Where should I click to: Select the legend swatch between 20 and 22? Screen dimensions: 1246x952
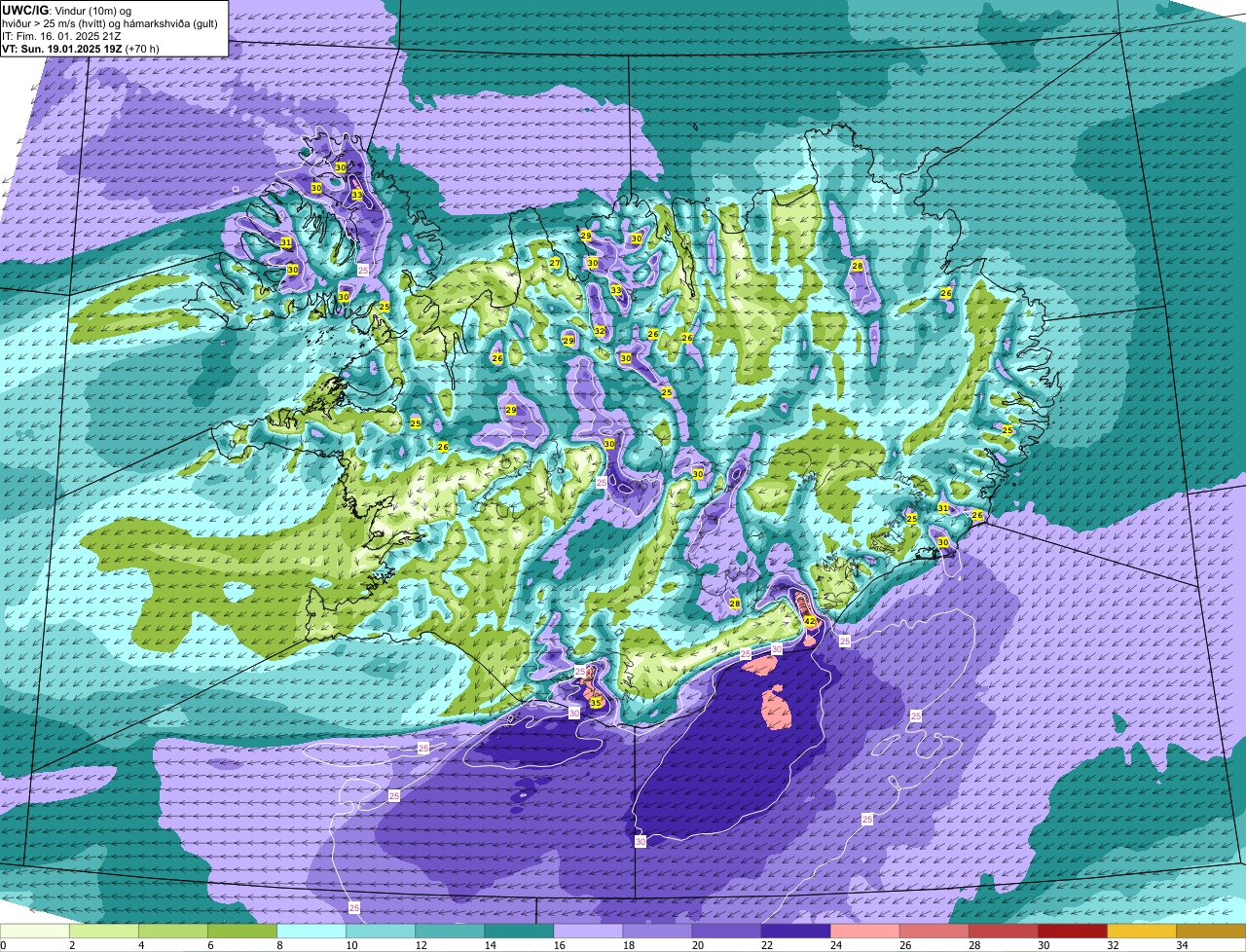tap(726, 931)
